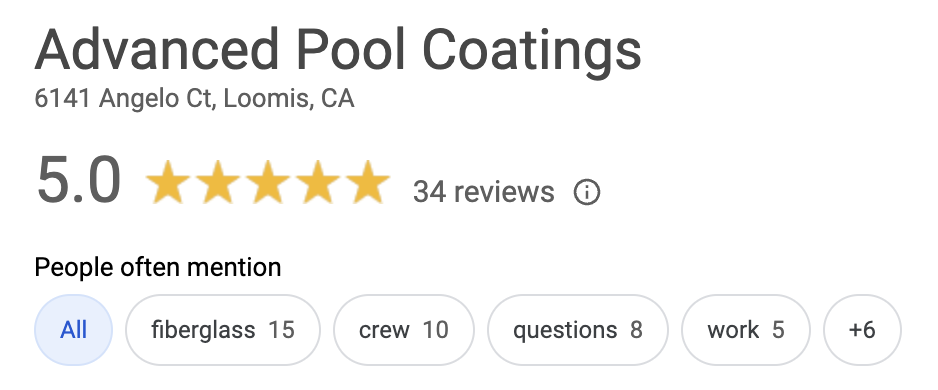This screenshot has width=938, height=390.
Task: Click the third gold rating star
Action: pyautogui.click(x=267, y=182)
